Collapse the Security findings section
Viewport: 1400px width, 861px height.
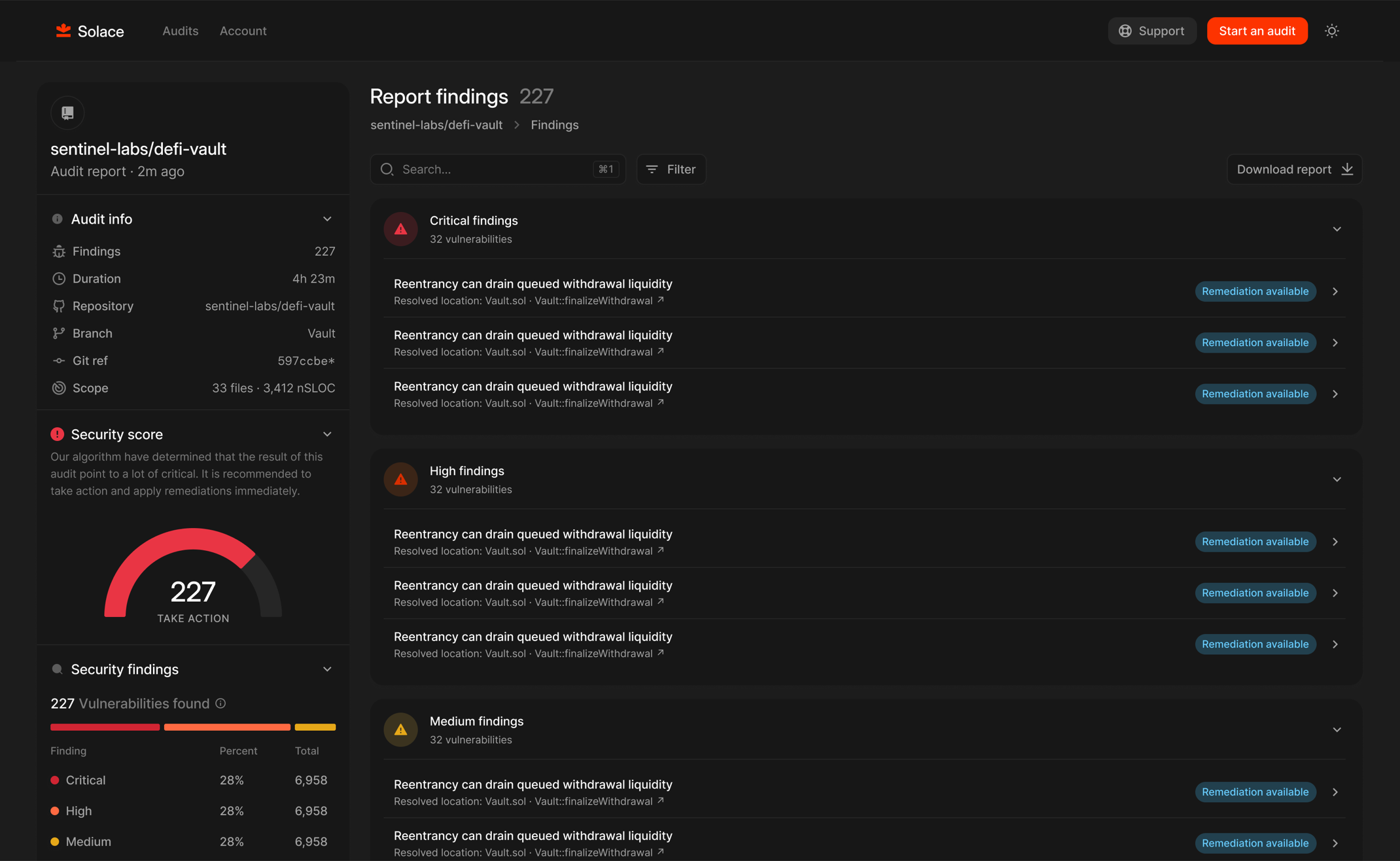327,669
